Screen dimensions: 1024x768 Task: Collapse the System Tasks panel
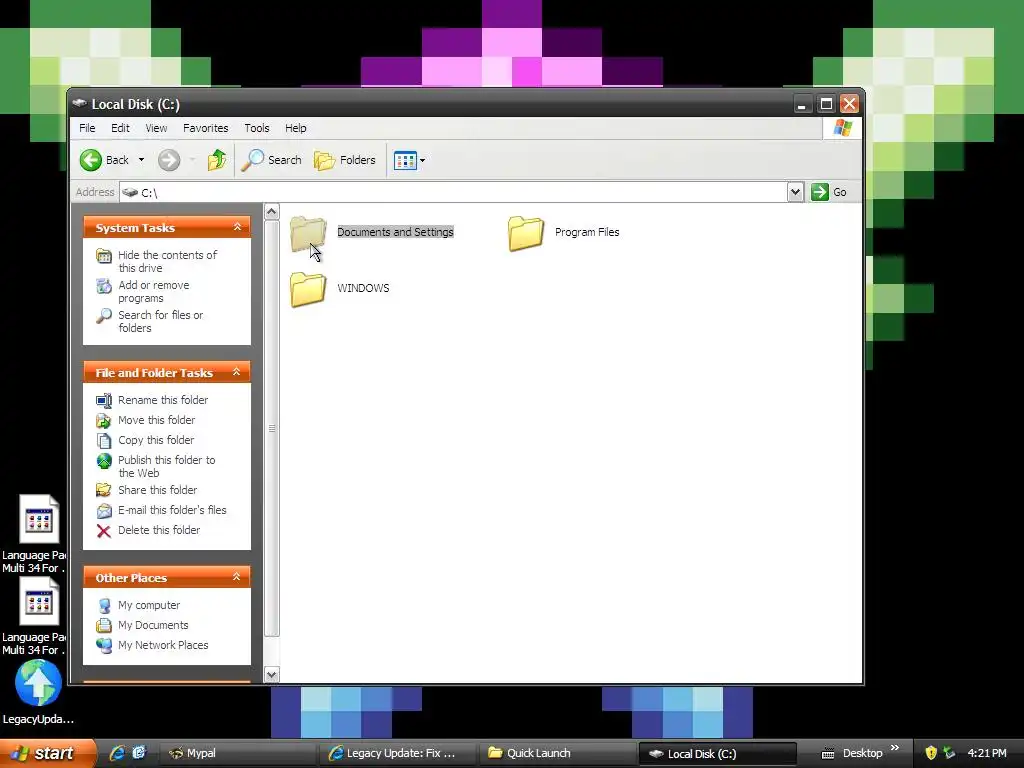coord(237,227)
